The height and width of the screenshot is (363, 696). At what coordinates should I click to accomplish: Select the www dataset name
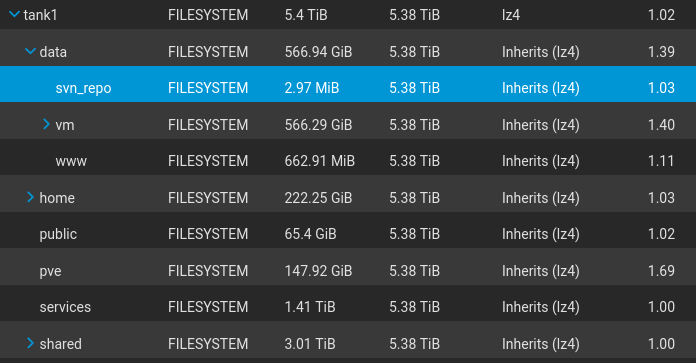(x=71, y=161)
